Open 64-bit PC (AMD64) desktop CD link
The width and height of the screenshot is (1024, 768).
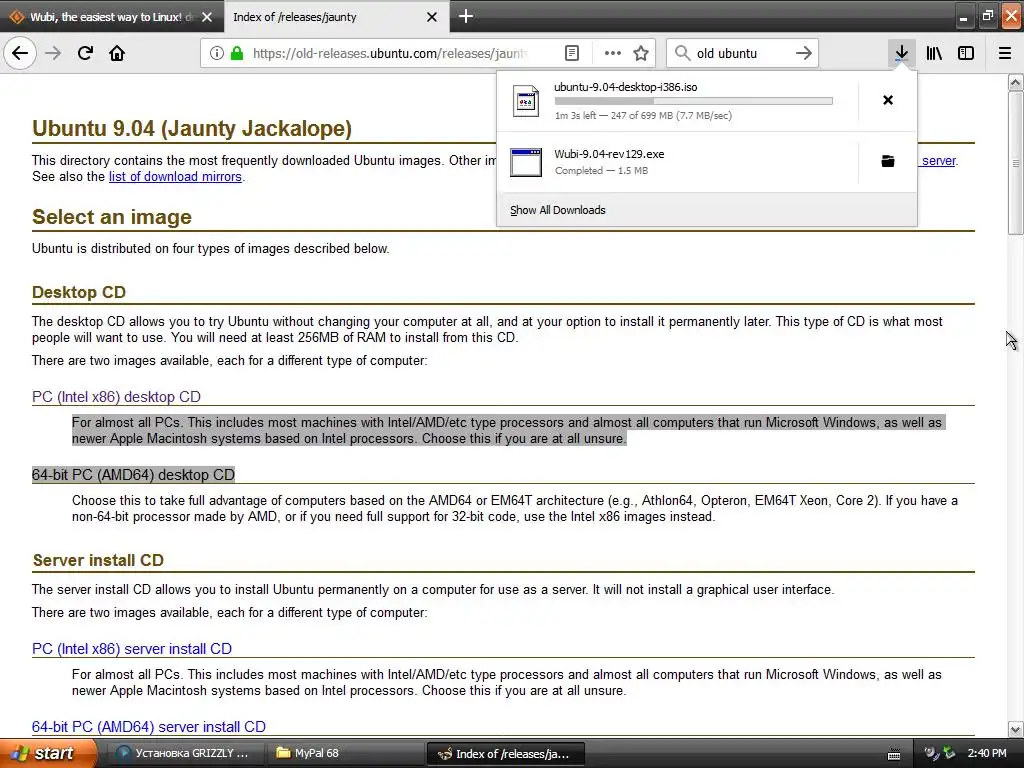click(x=133, y=475)
